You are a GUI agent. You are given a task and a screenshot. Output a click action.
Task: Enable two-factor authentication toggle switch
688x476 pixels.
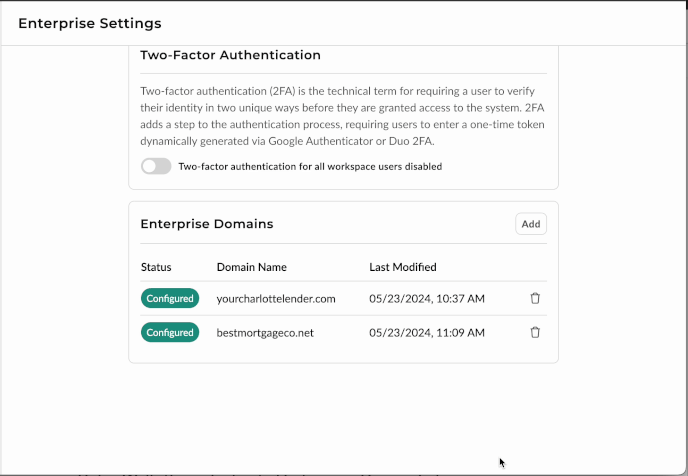click(156, 166)
